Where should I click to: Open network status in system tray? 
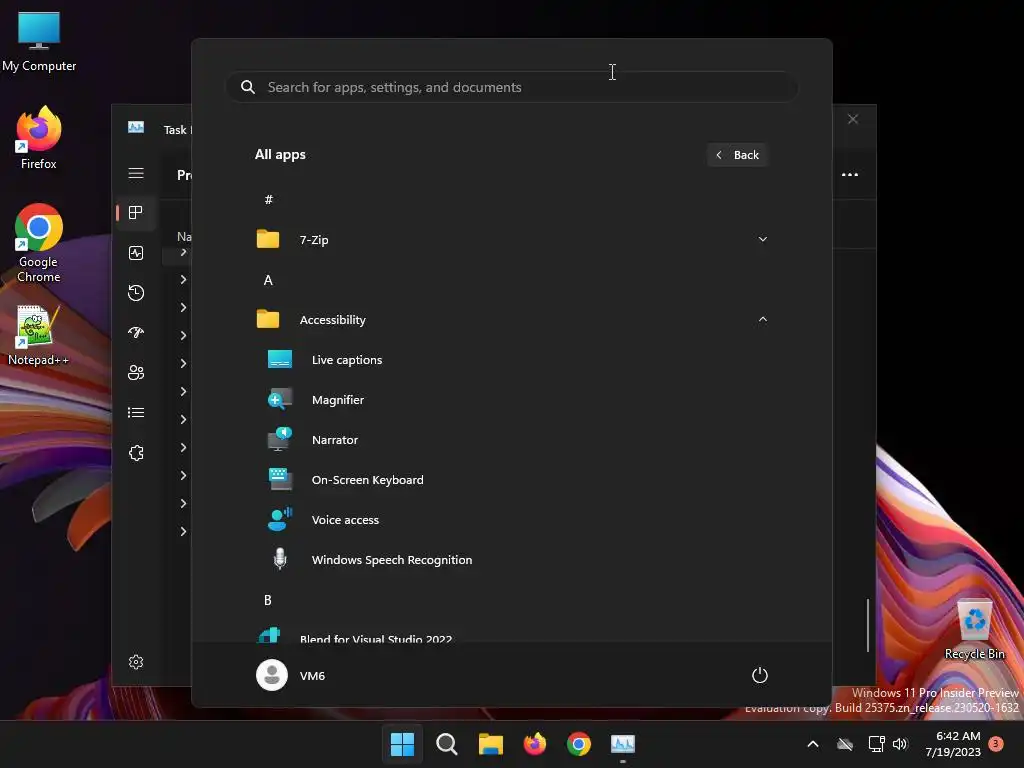[x=876, y=744]
